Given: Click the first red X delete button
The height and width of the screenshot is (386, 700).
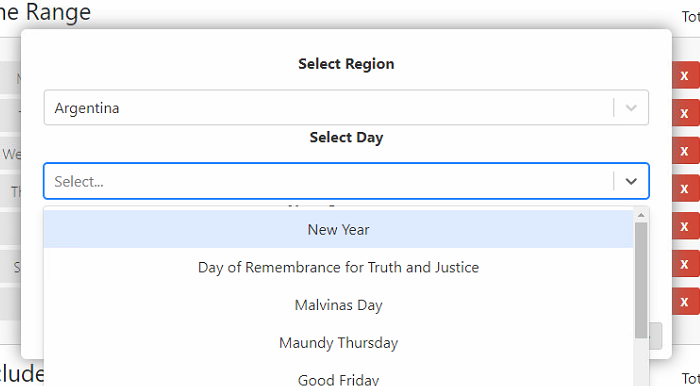Looking at the screenshot, I should (x=685, y=76).
